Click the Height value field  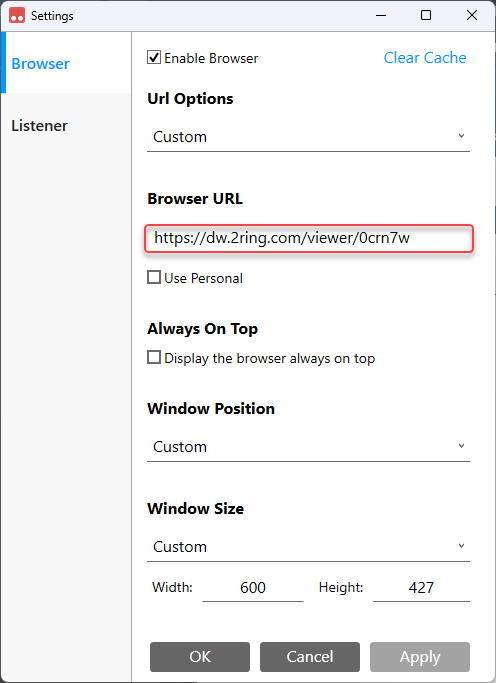pos(421,588)
